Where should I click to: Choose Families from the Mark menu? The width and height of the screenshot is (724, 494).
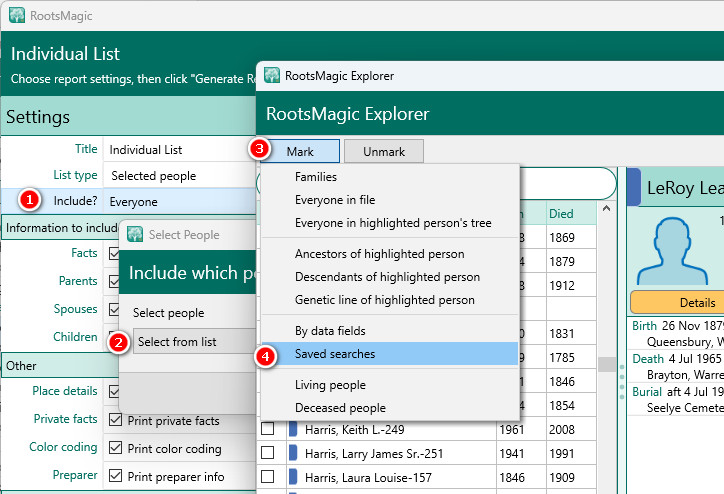pos(390,177)
